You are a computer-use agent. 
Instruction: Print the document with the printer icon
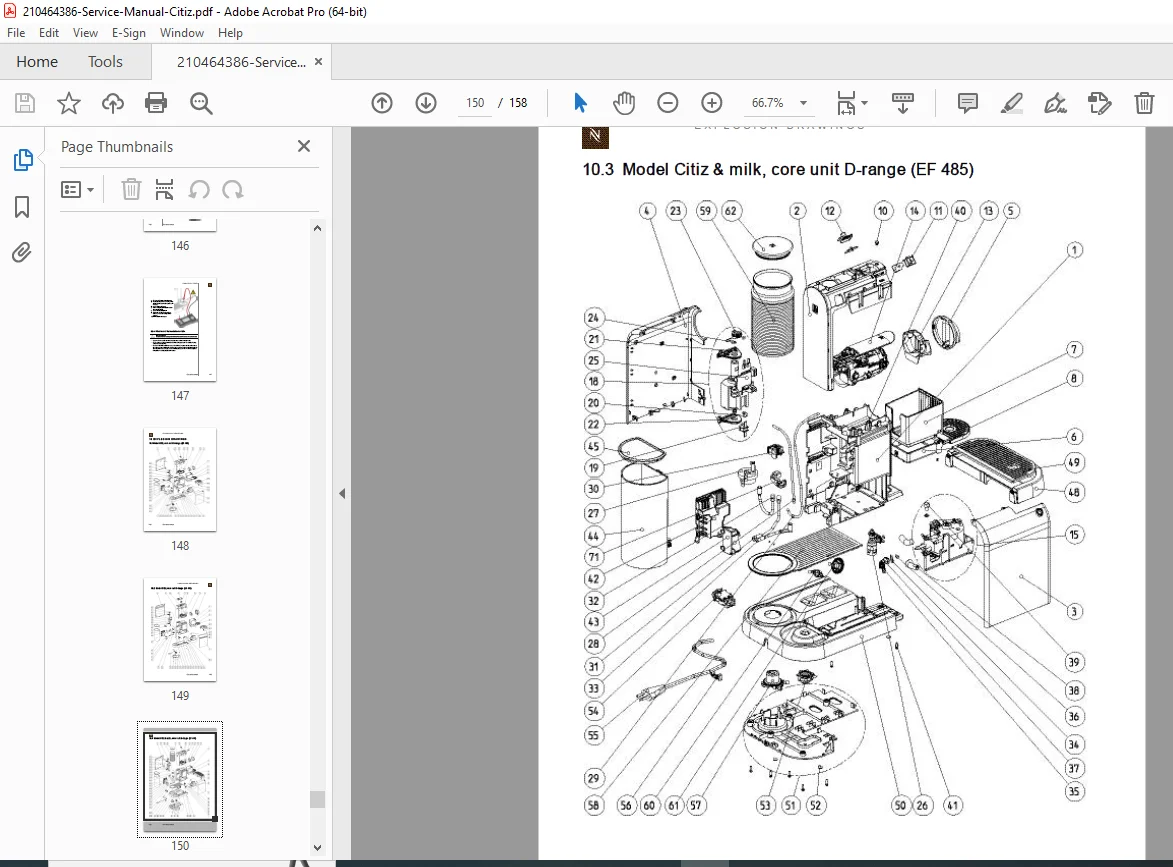click(156, 102)
